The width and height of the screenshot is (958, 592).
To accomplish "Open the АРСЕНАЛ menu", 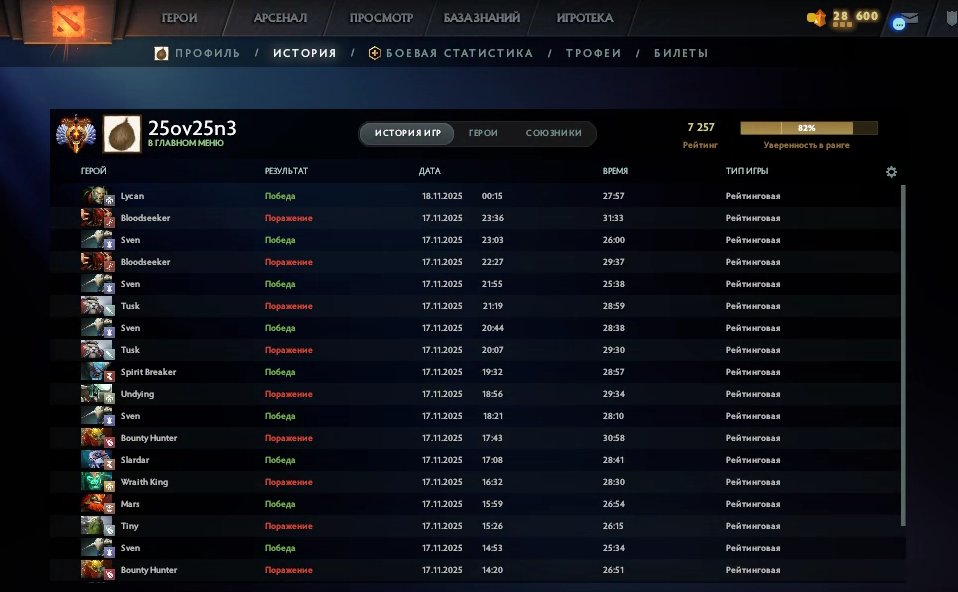I will (281, 17).
